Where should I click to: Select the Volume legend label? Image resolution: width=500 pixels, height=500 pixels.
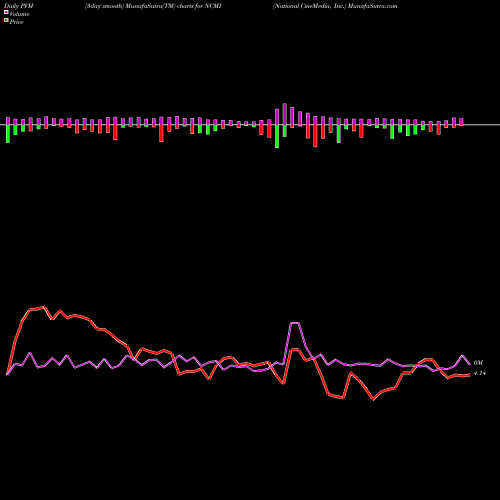click(x=19, y=14)
